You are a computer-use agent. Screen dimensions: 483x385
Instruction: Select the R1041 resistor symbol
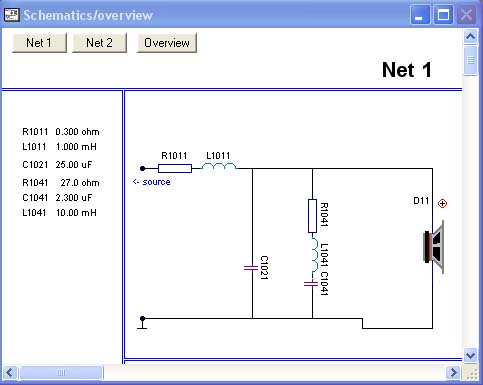(312, 216)
